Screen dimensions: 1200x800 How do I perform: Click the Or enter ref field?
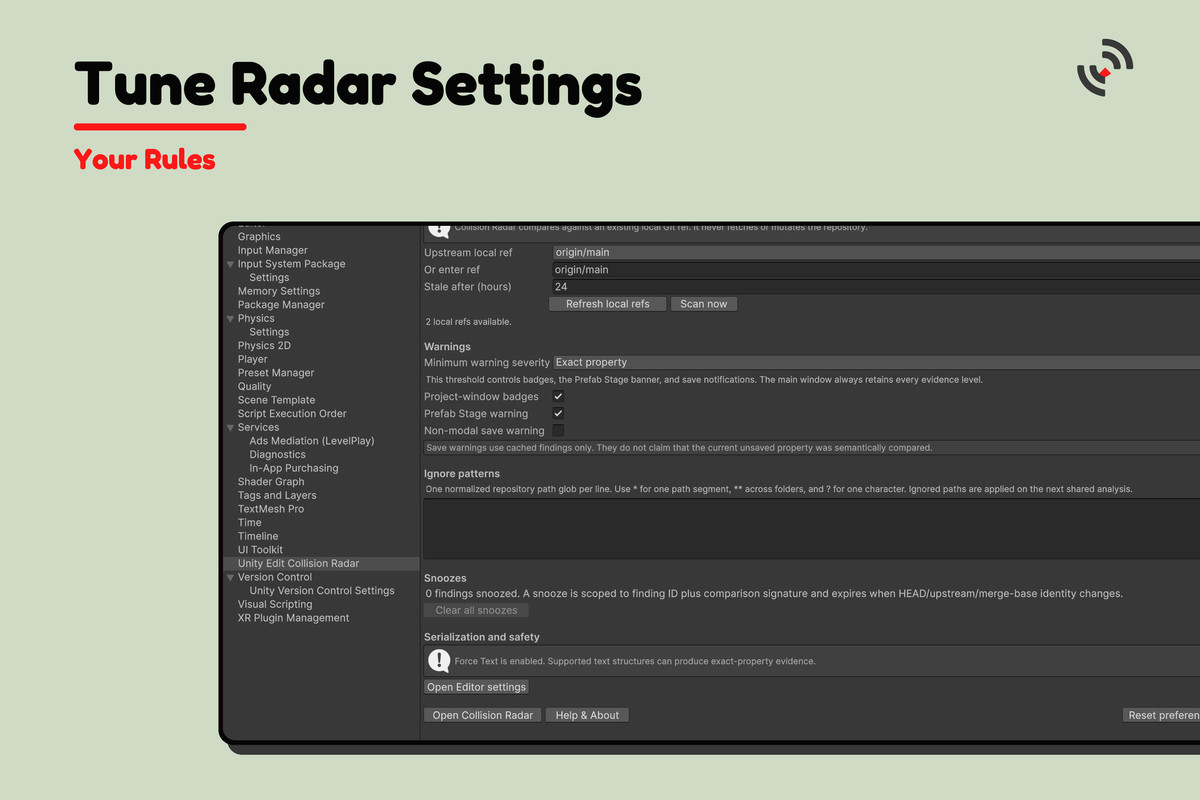(876, 270)
